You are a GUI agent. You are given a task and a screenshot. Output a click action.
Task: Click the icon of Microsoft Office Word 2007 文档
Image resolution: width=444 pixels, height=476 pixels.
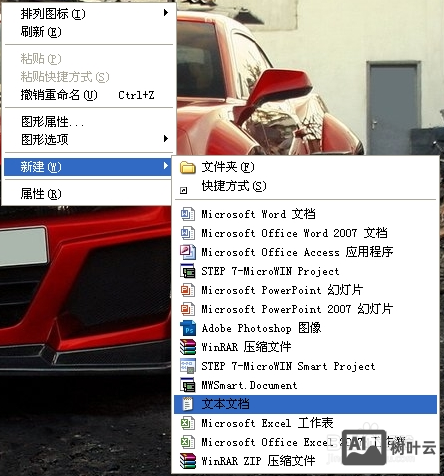coord(188,233)
